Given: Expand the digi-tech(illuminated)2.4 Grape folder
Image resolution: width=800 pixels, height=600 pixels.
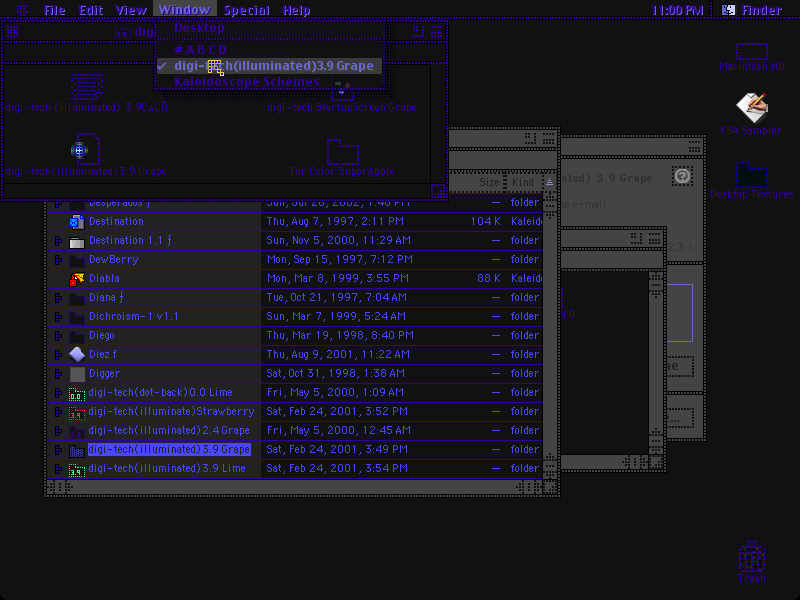Looking at the screenshot, I should 58,431.
